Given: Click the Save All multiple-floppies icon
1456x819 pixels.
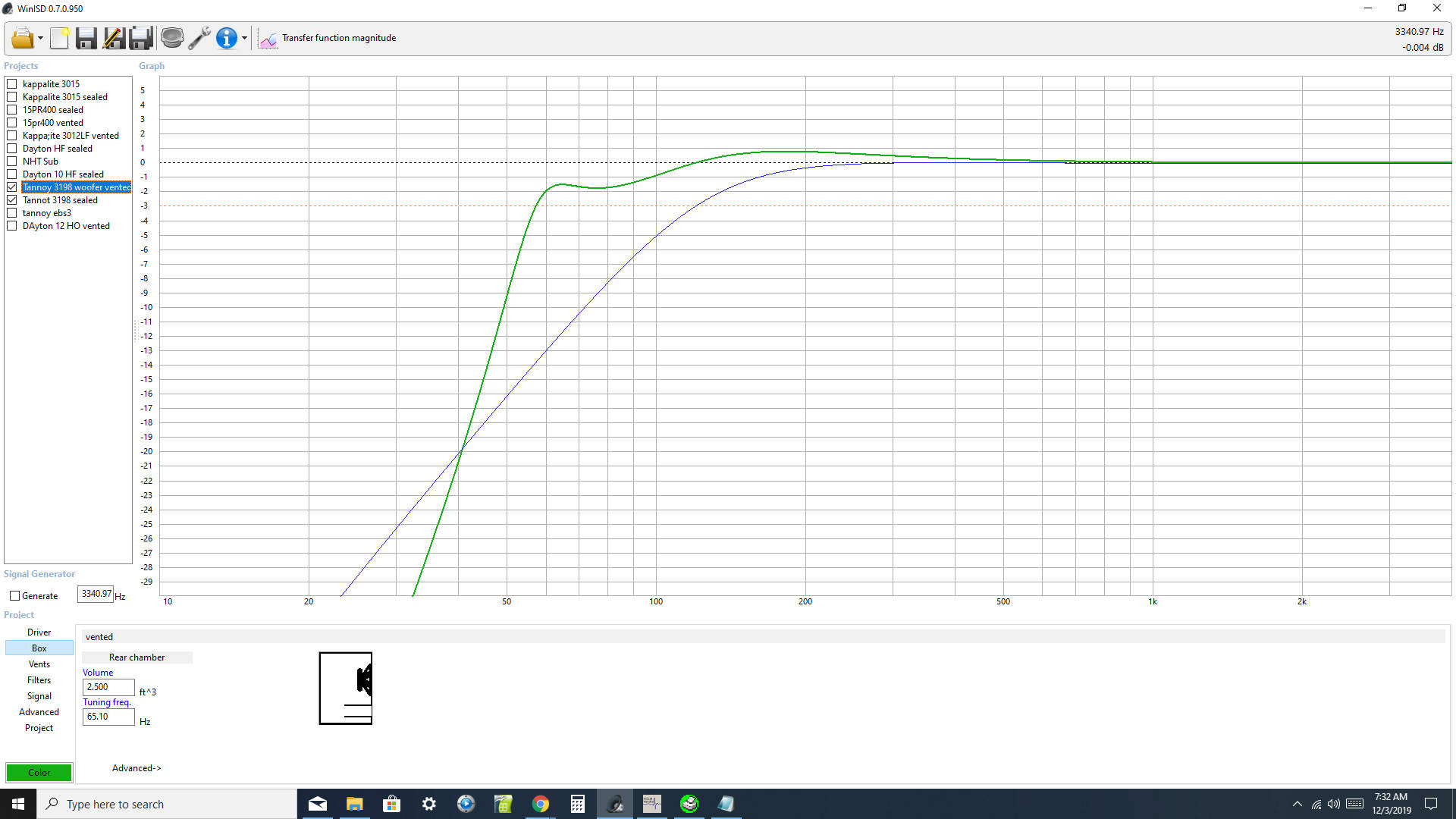Looking at the screenshot, I should coord(141,38).
